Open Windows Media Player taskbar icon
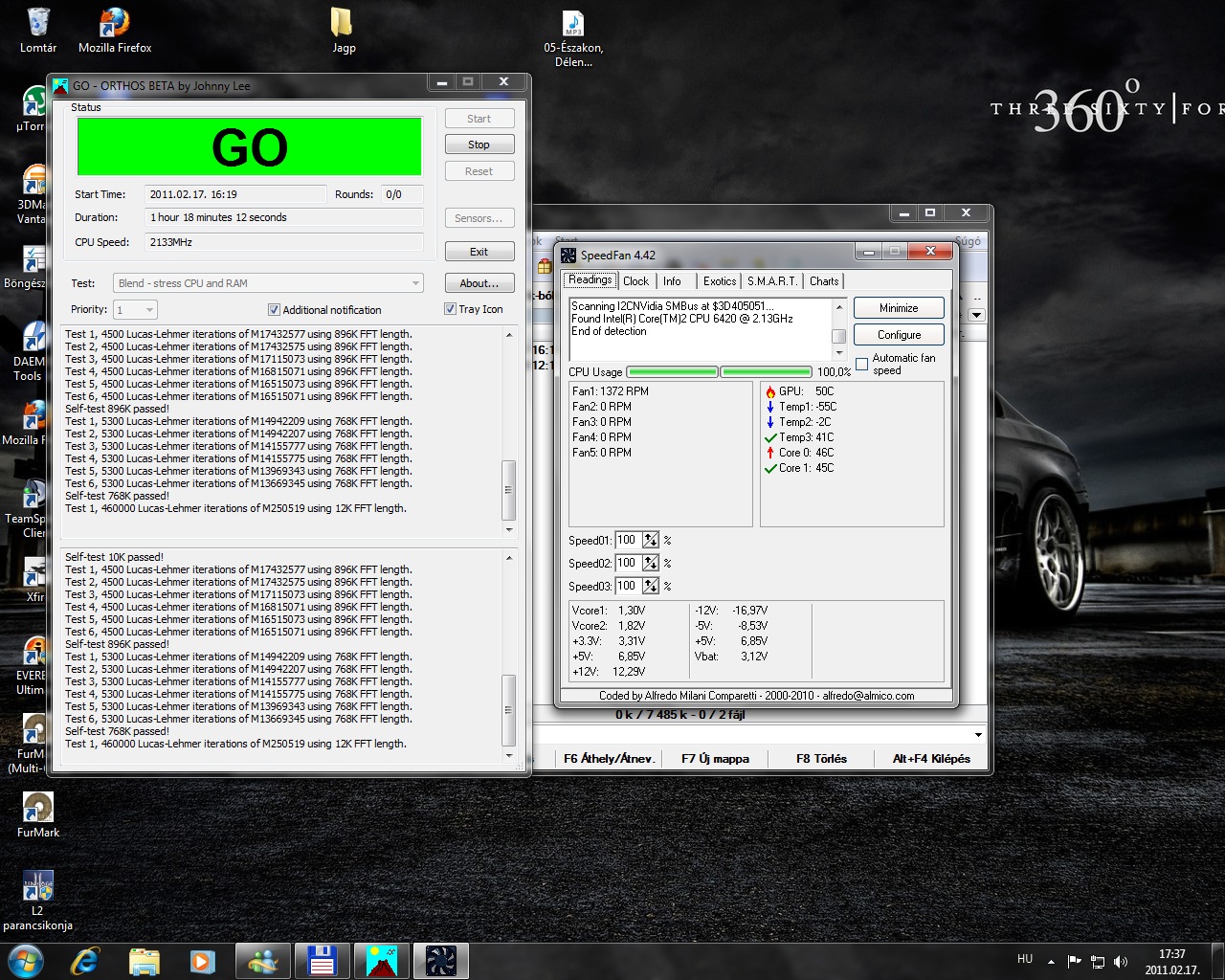 click(x=202, y=960)
